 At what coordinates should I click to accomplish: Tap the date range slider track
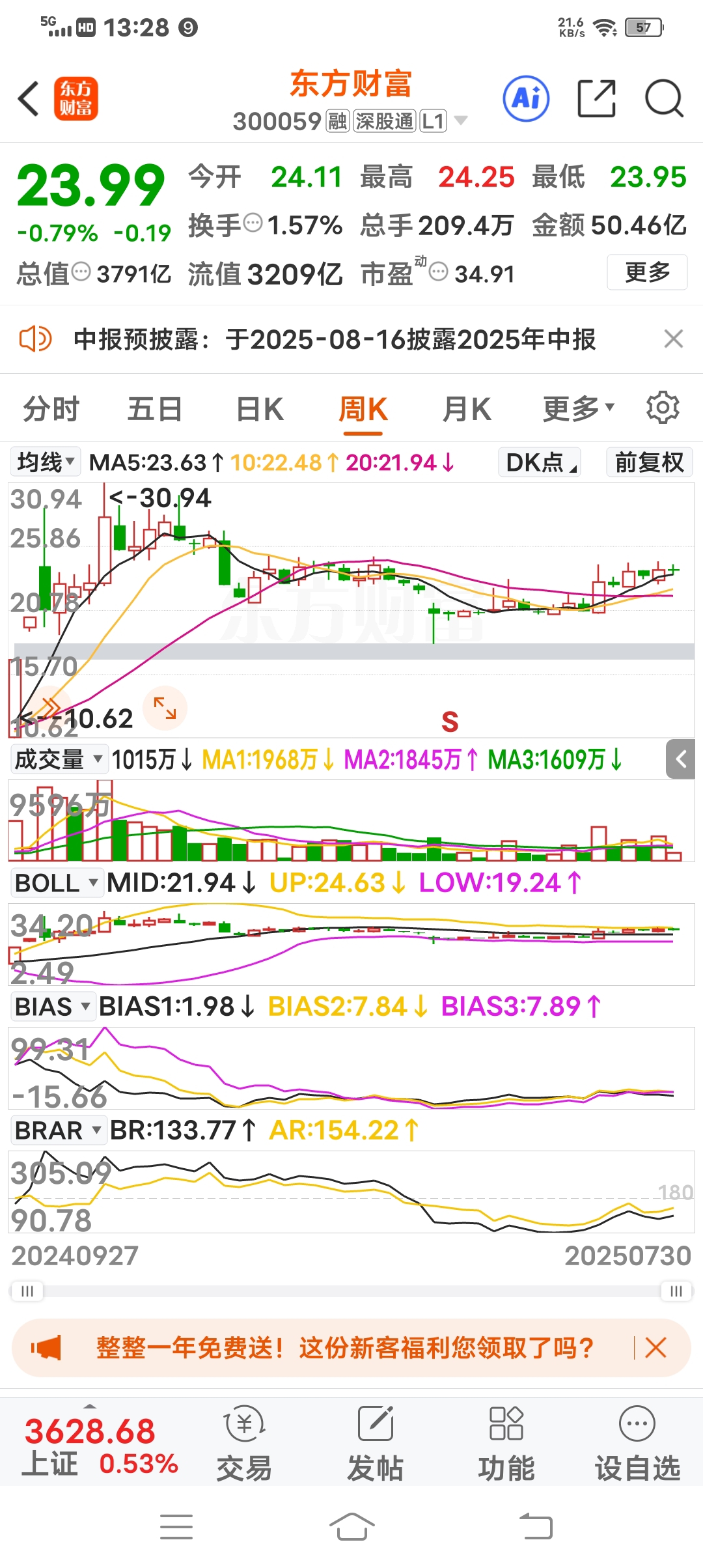tap(351, 1291)
